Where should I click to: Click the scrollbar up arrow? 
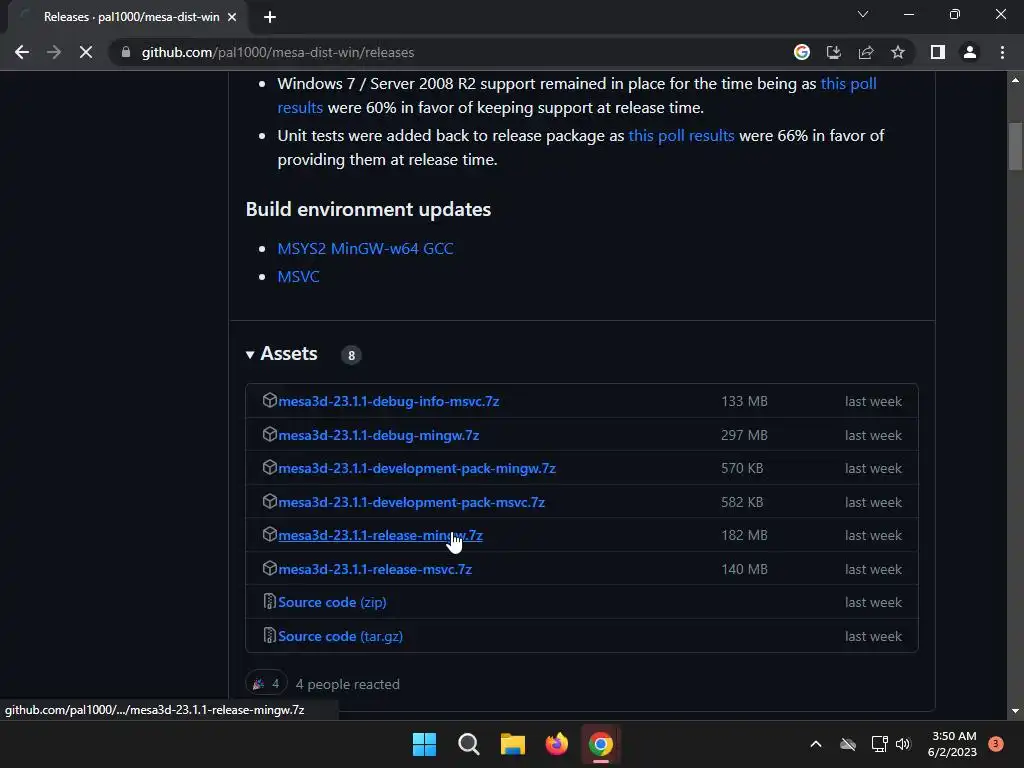tap(1016, 80)
